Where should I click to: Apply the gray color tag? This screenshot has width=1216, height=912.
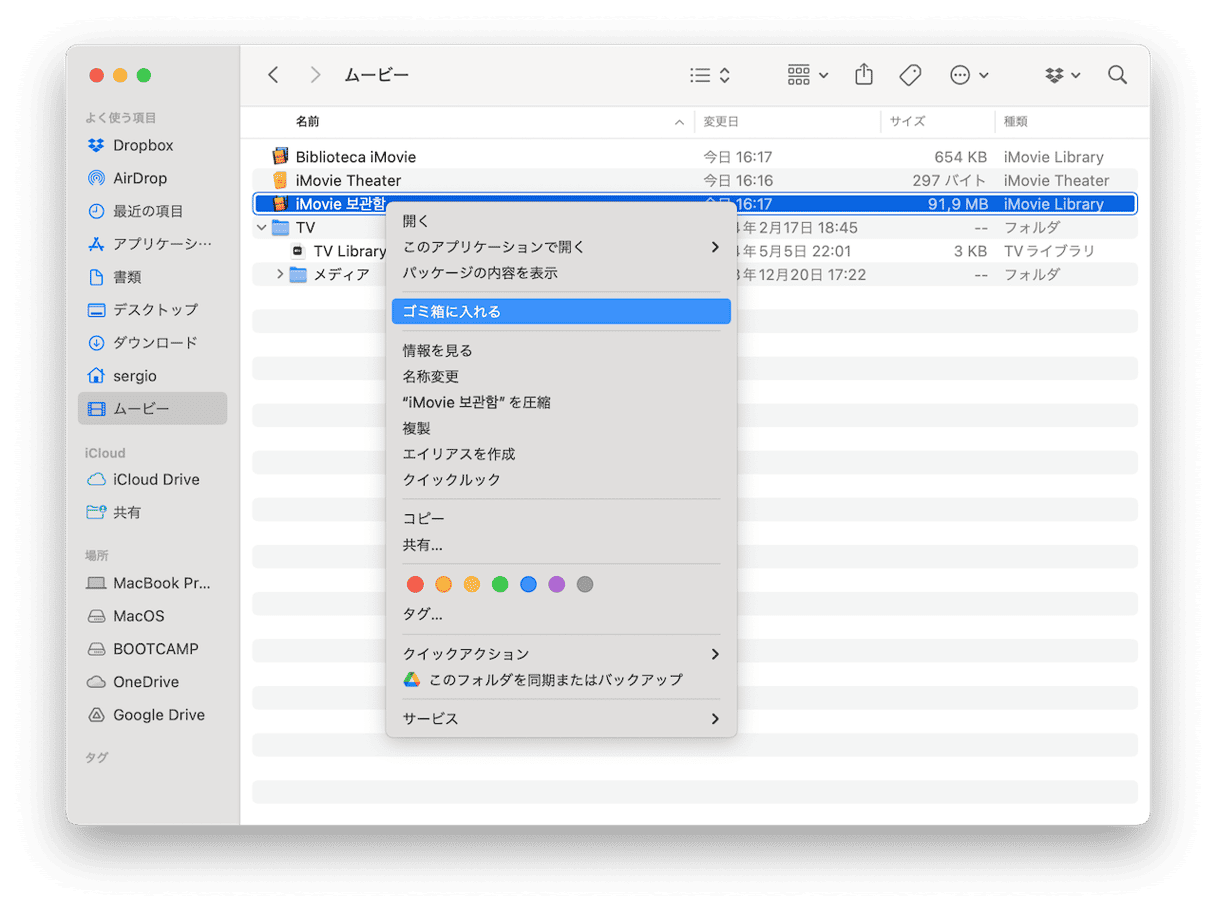[585, 584]
